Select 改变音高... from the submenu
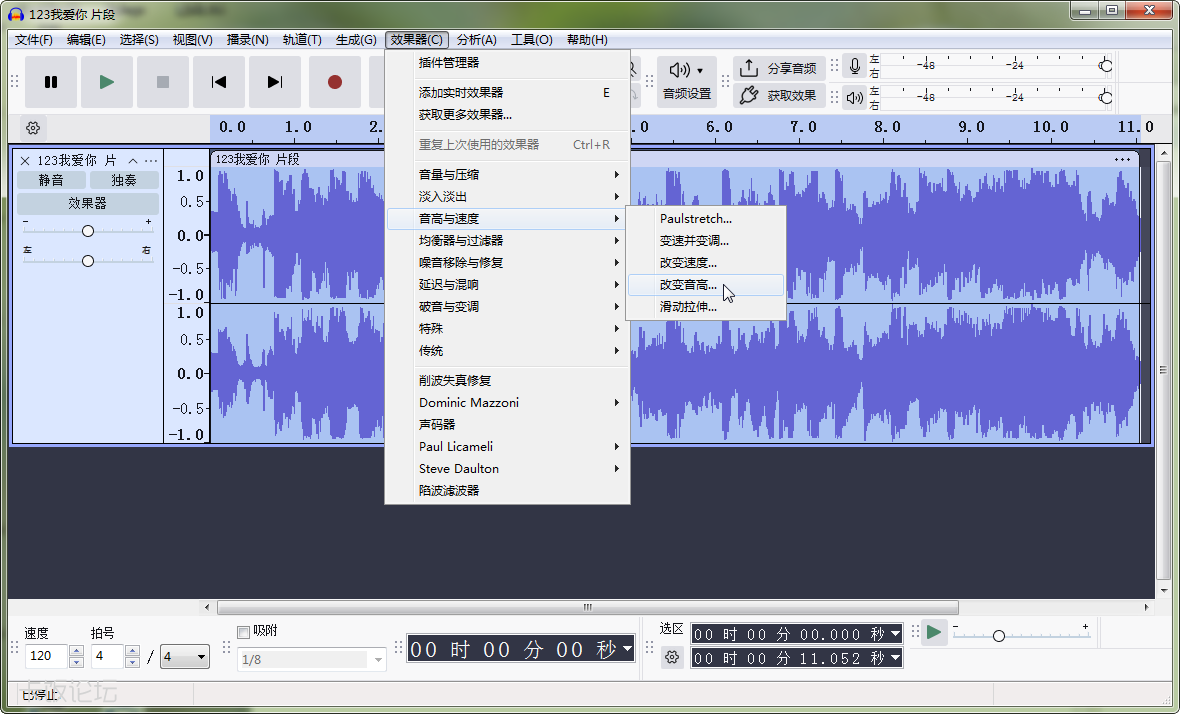This screenshot has height=714, width=1180. coord(706,285)
